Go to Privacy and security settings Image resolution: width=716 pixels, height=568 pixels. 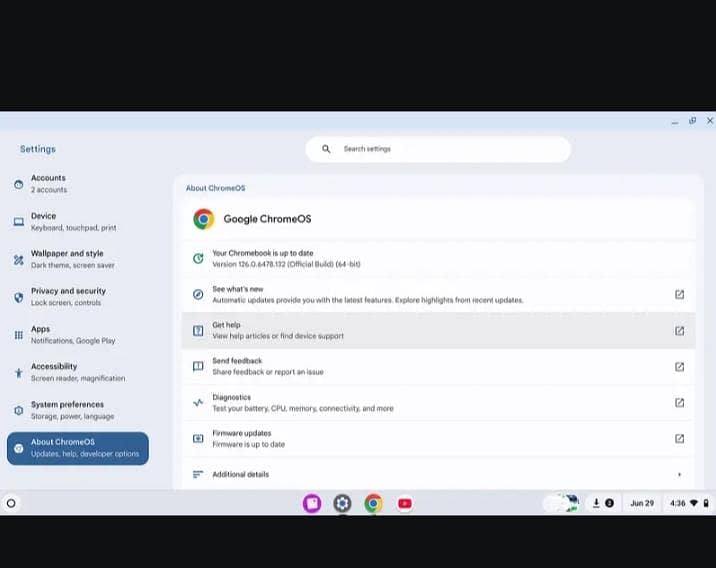[x=78, y=297]
